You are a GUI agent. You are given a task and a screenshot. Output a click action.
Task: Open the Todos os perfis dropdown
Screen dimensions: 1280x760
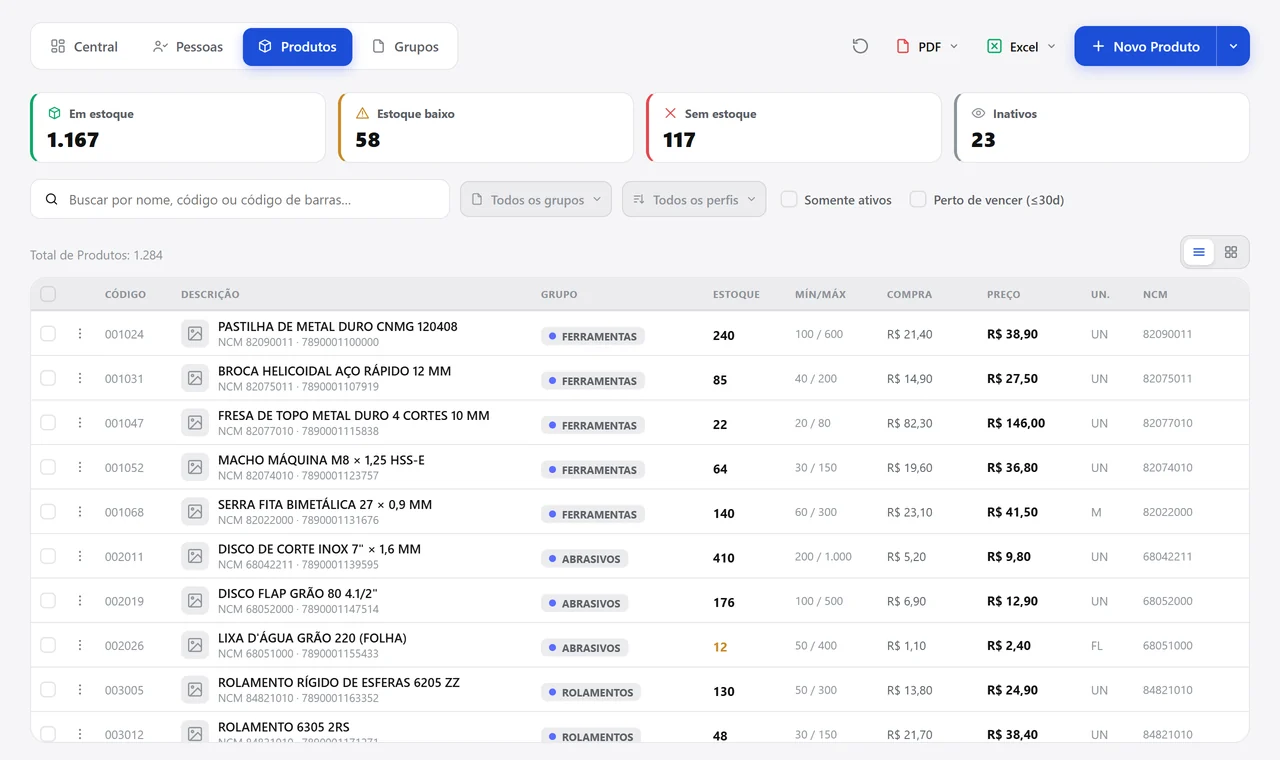pos(694,199)
